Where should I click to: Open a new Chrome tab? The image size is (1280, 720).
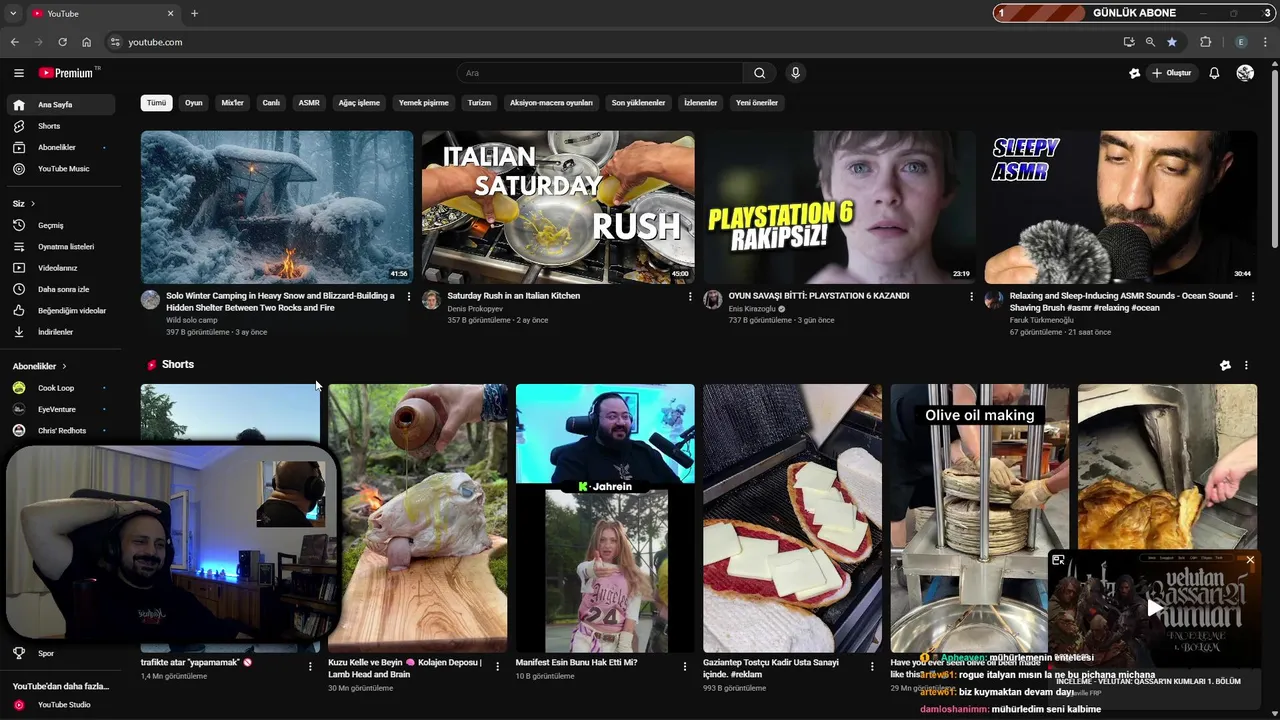(194, 13)
